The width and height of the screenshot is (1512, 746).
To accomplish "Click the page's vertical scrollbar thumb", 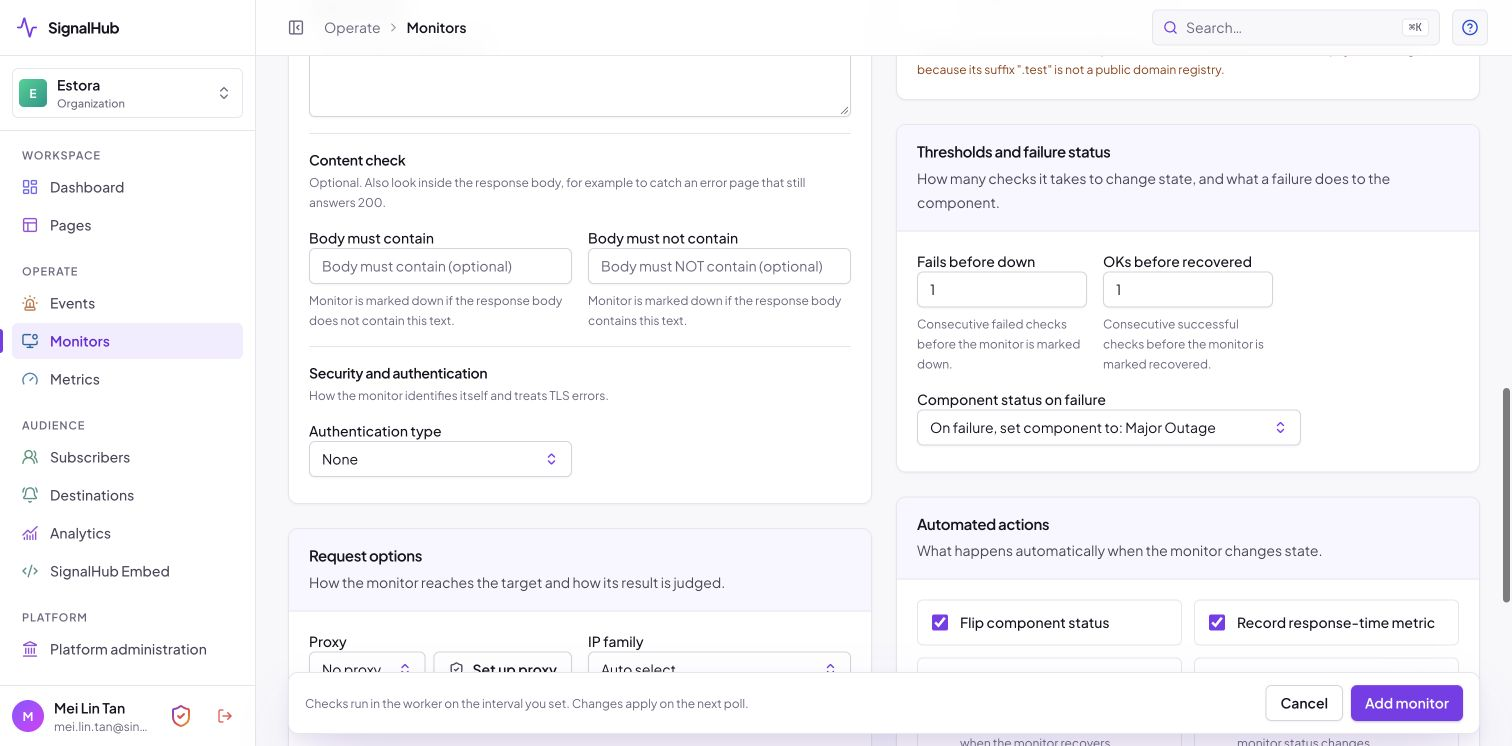I will [1507, 495].
